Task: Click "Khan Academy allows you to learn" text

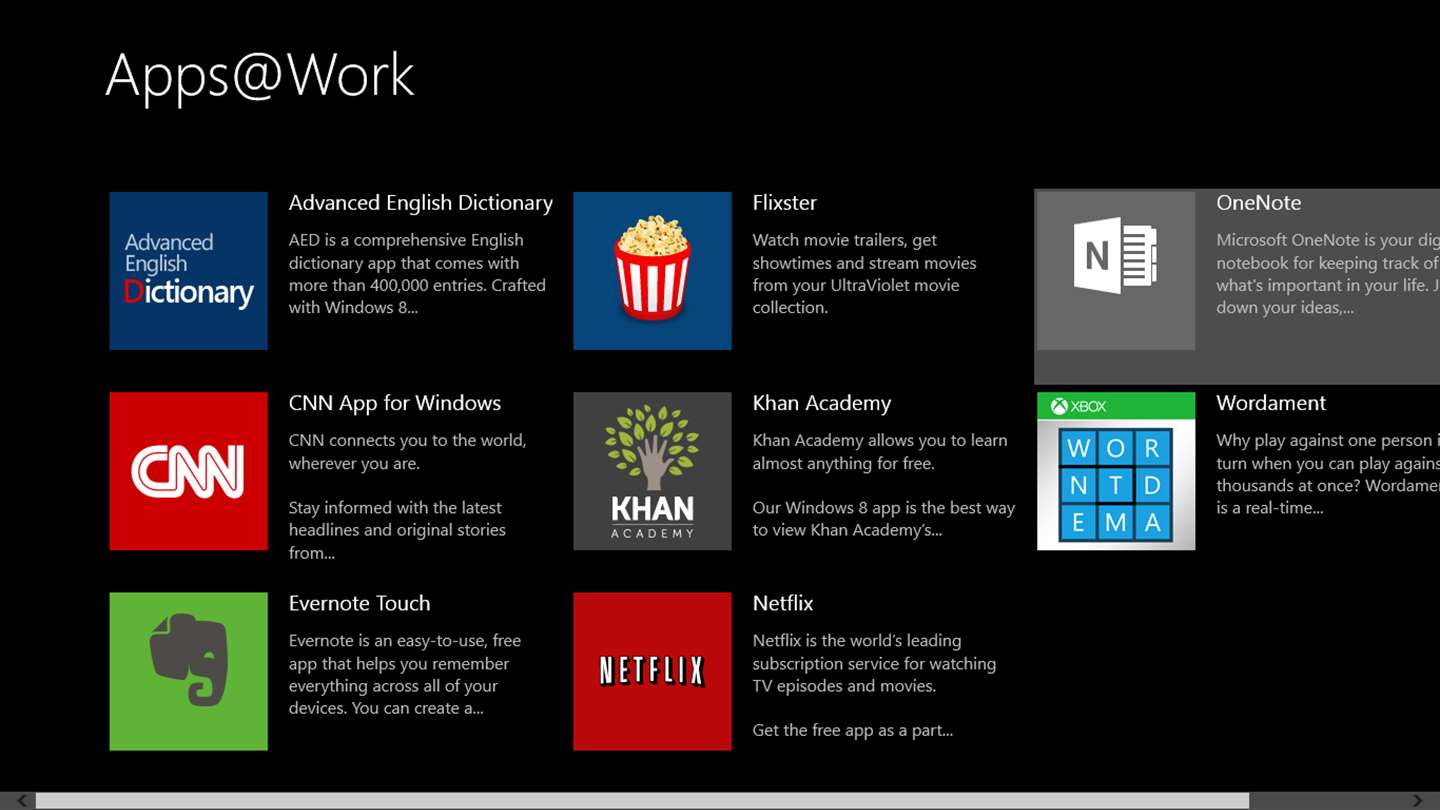Action: click(x=880, y=452)
